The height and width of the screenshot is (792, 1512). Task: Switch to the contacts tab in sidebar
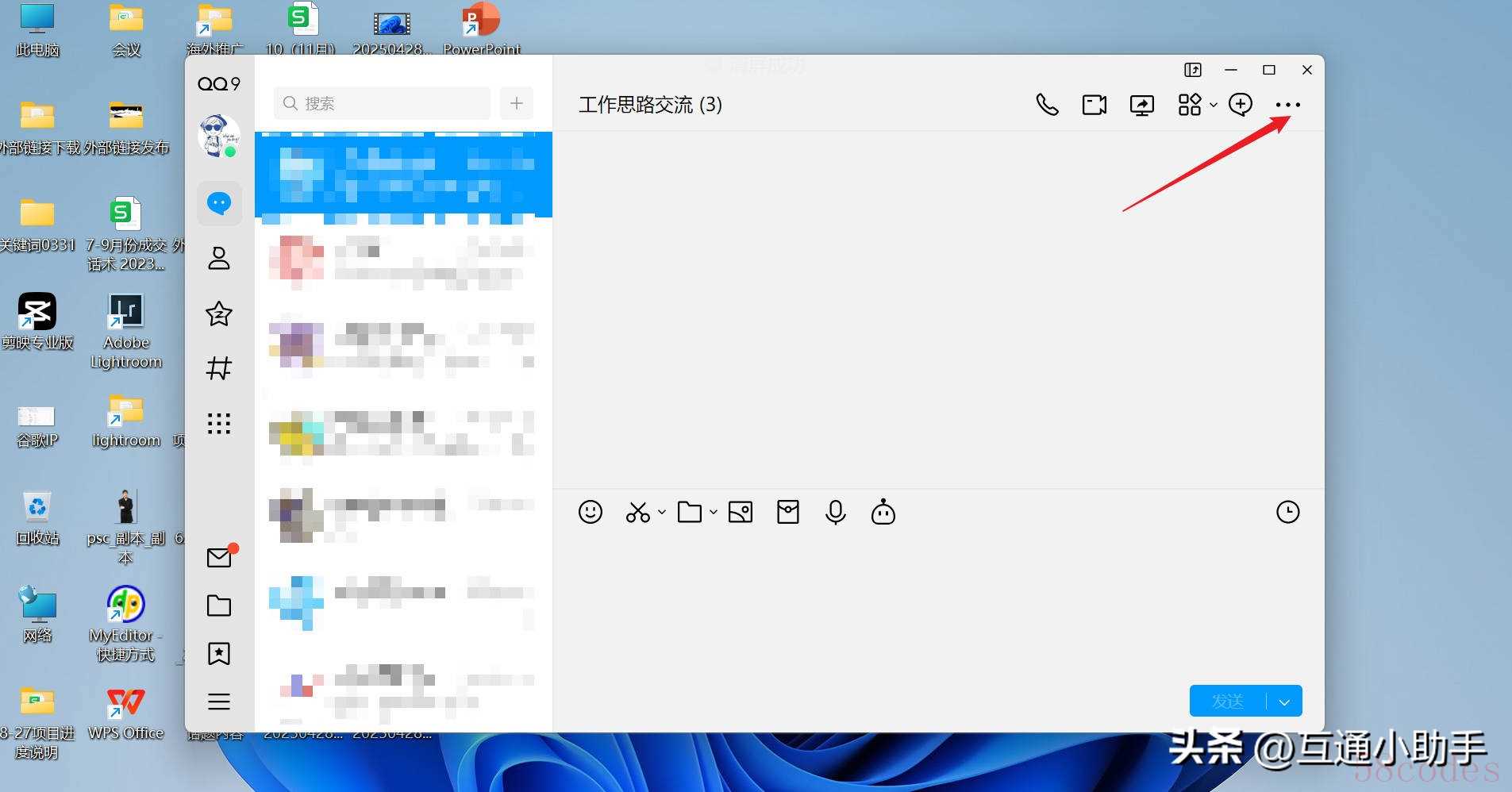pyautogui.click(x=219, y=258)
